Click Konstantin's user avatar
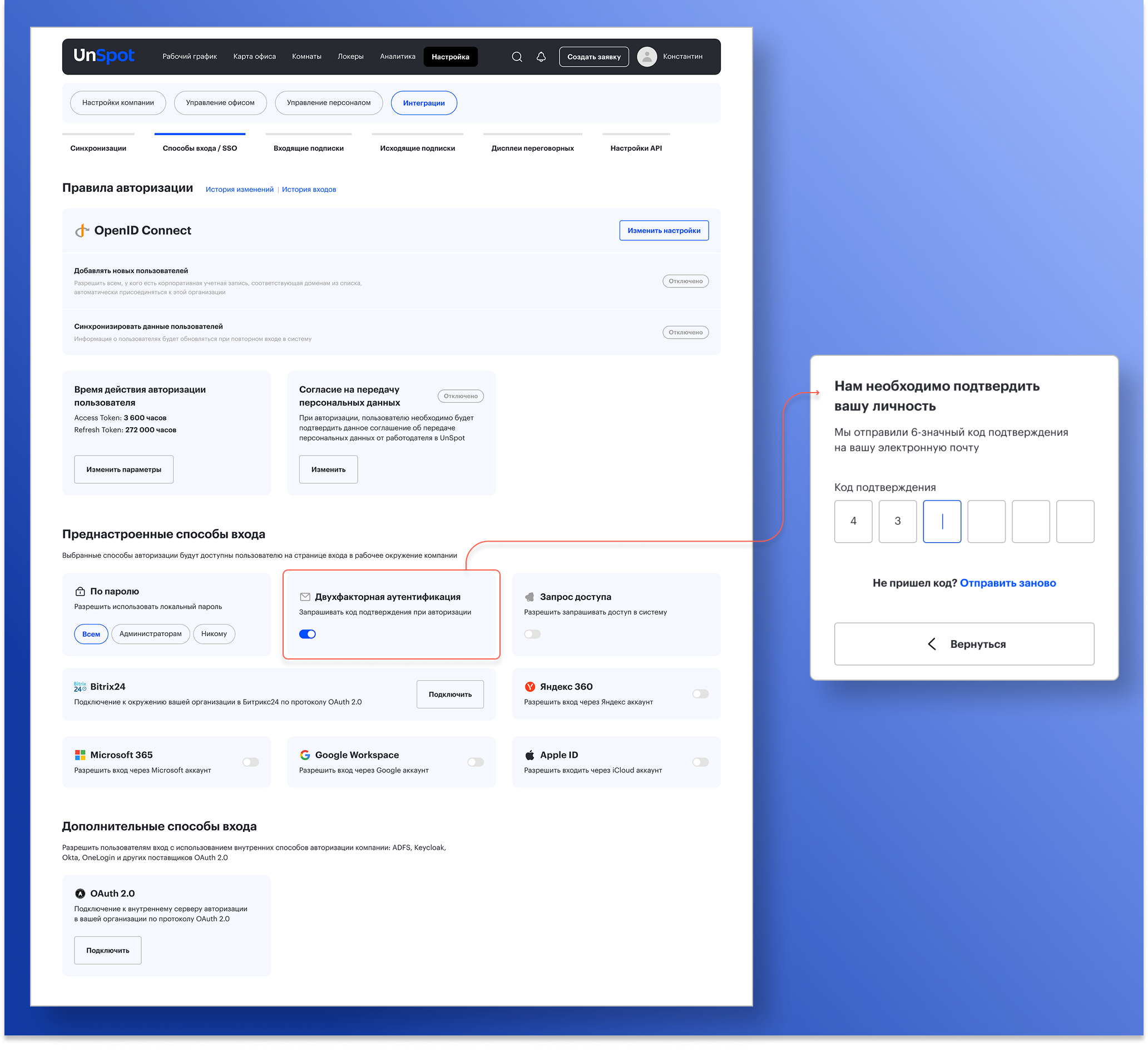1148x1051 pixels. (x=647, y=57)
